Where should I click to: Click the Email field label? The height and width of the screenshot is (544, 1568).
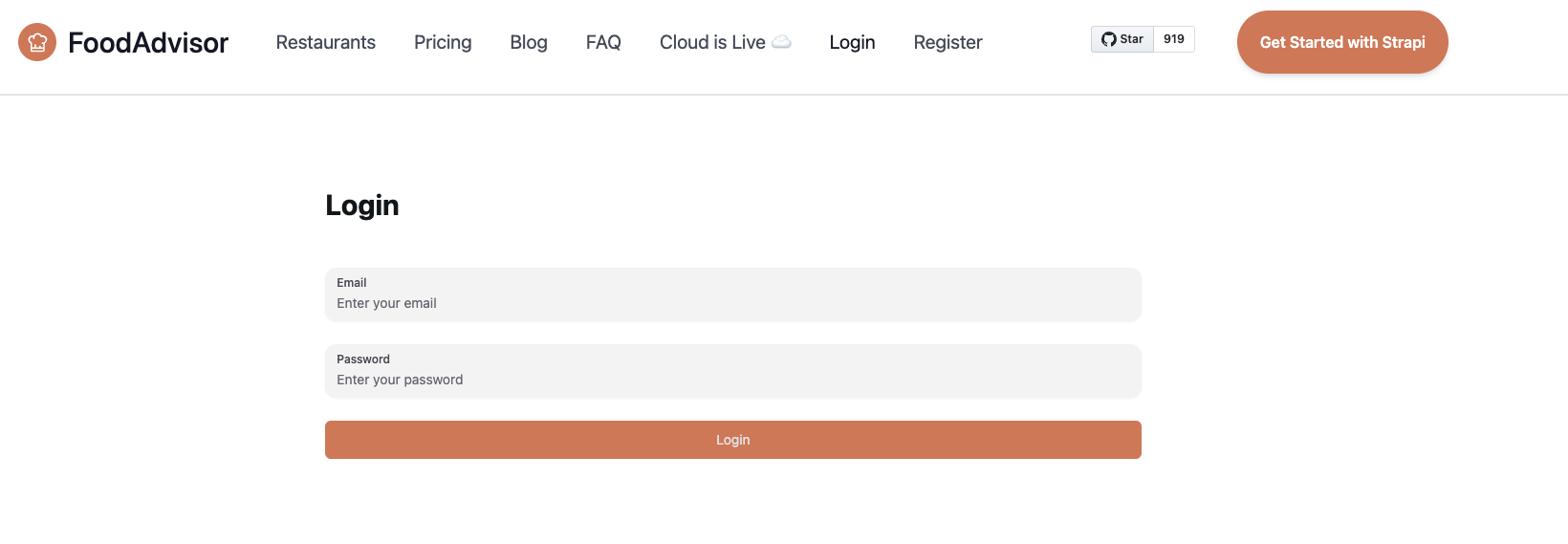tap(351, 283)
